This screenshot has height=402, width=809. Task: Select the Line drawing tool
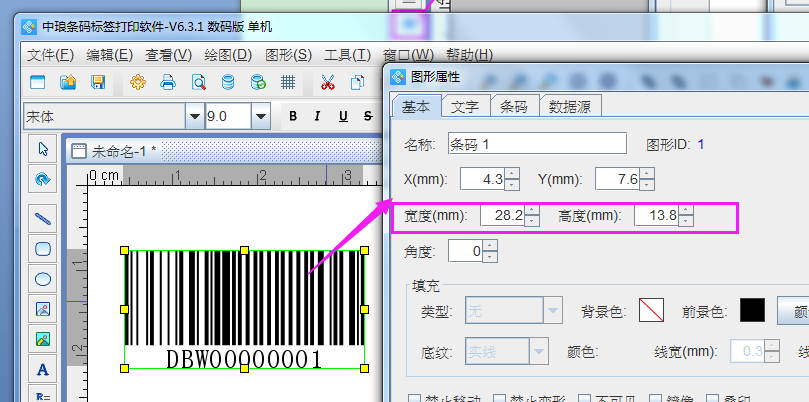pyautogui.click(x=43, y=218)
